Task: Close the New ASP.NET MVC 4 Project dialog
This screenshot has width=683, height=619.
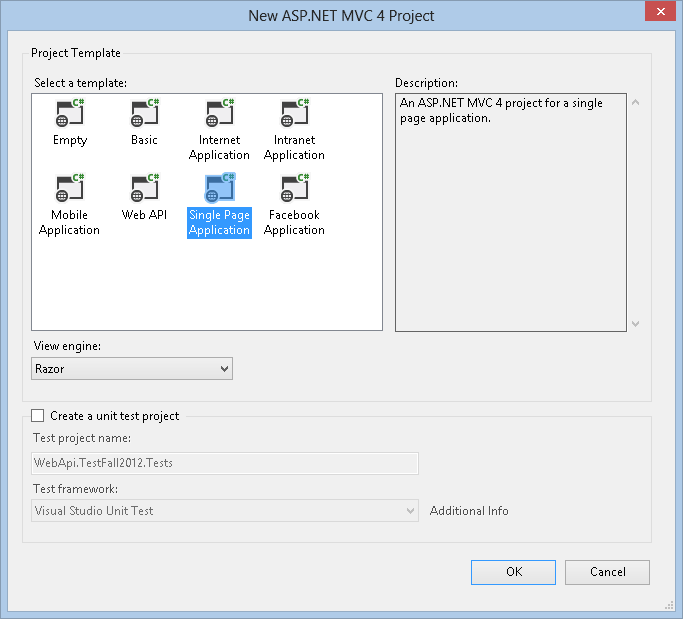Action: [660, 12]
